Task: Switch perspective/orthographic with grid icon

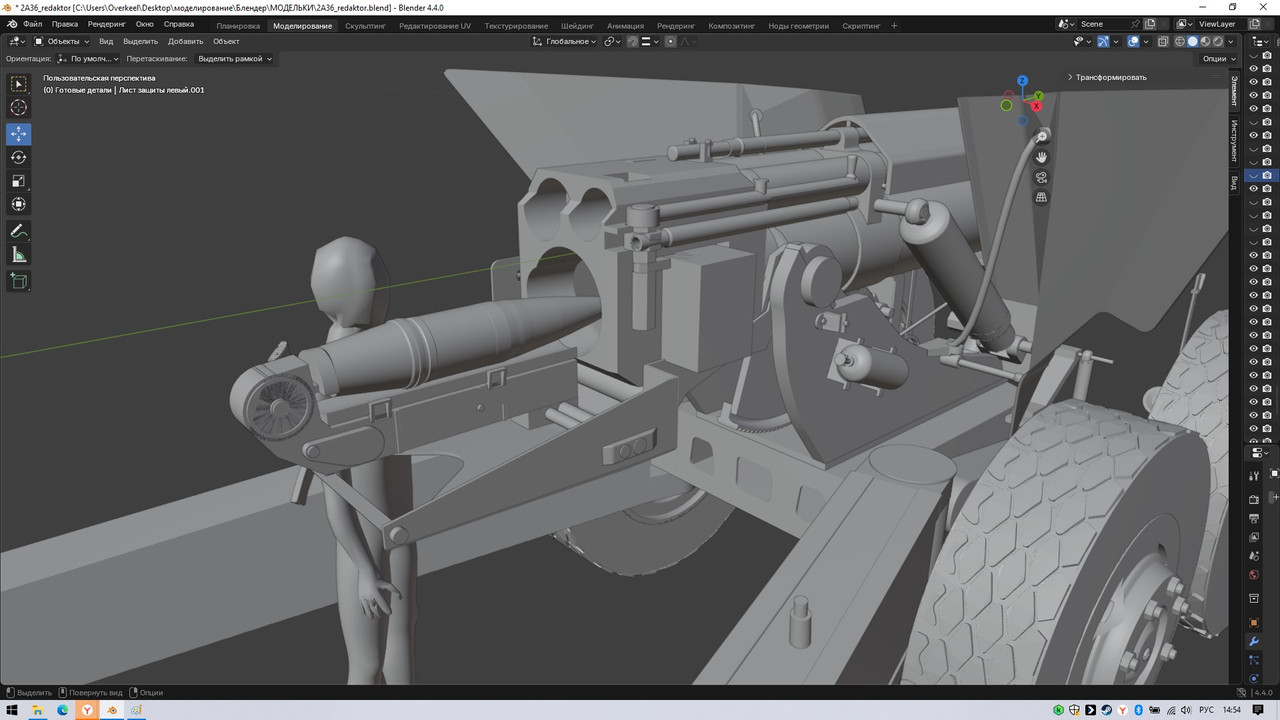Action: [1041, 197]
